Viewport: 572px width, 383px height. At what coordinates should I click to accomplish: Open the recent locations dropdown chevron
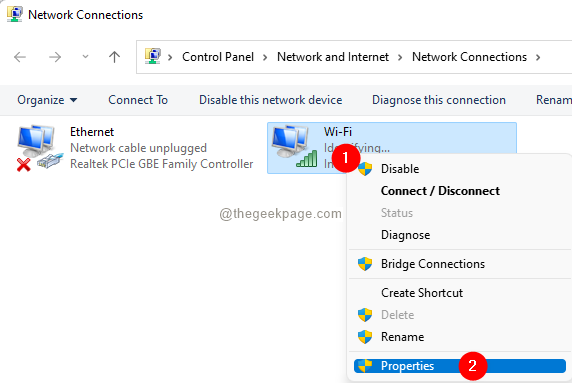[85, 57]
